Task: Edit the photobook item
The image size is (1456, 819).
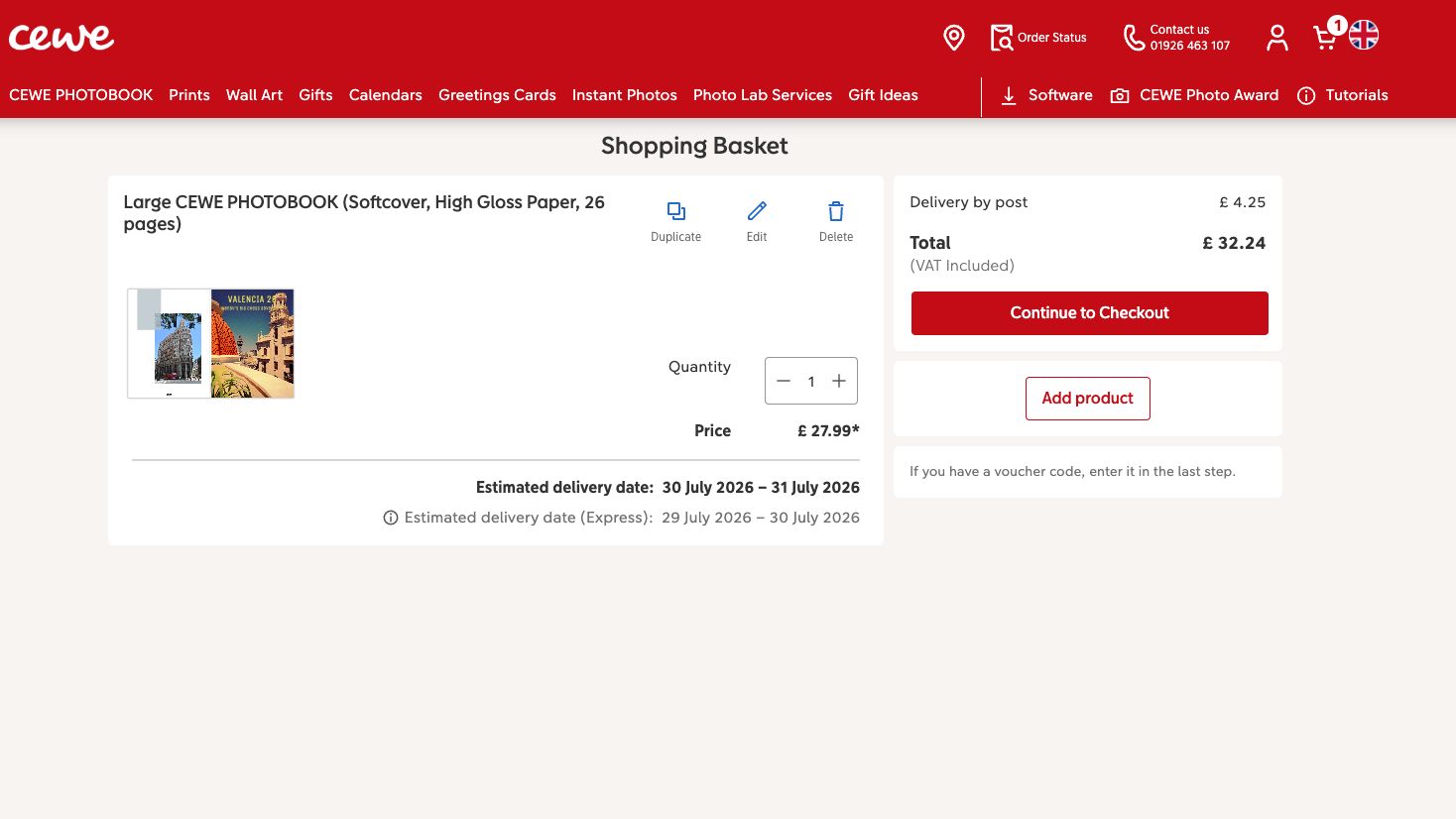Action: click(757, 222)
